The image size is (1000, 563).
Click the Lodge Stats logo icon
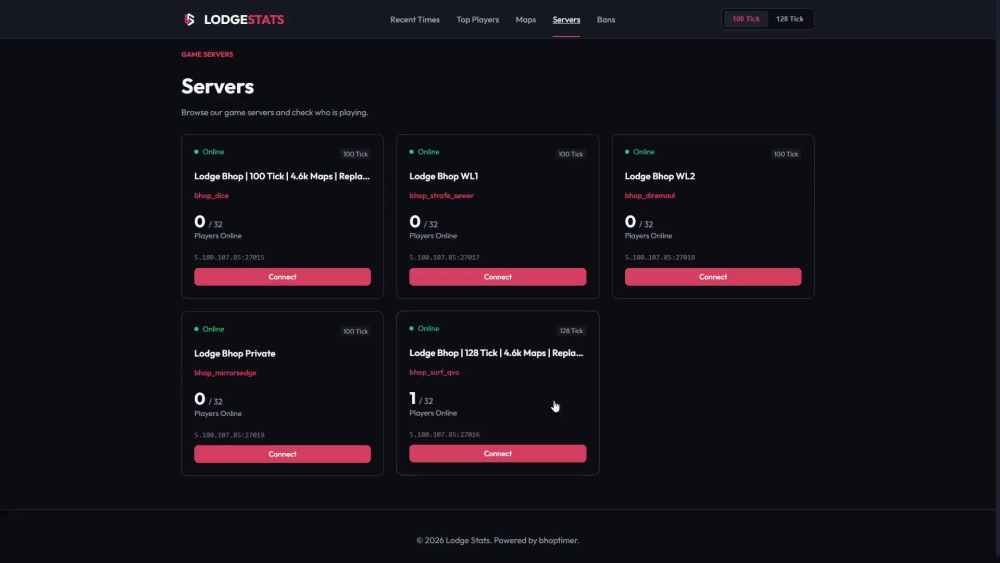[x=189, y=19]
